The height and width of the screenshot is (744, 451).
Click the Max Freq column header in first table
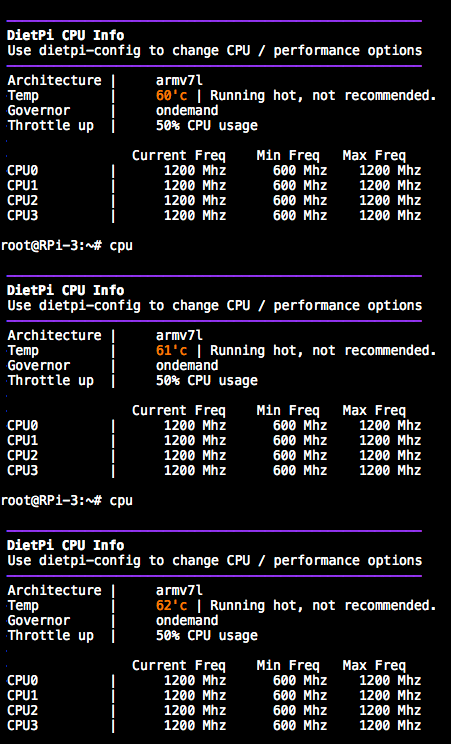[374, 156]
